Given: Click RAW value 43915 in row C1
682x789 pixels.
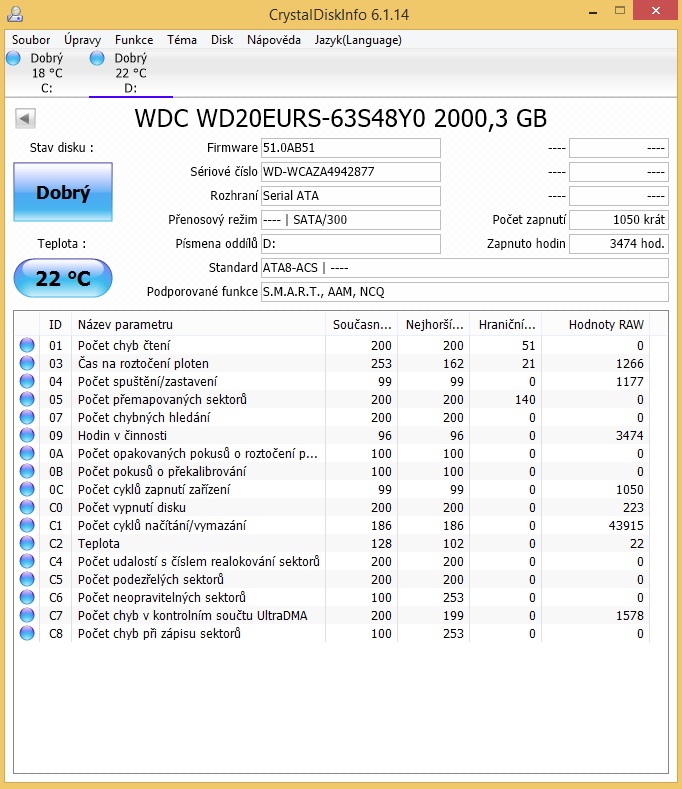Looking at the screenshot, I should 626,525.
